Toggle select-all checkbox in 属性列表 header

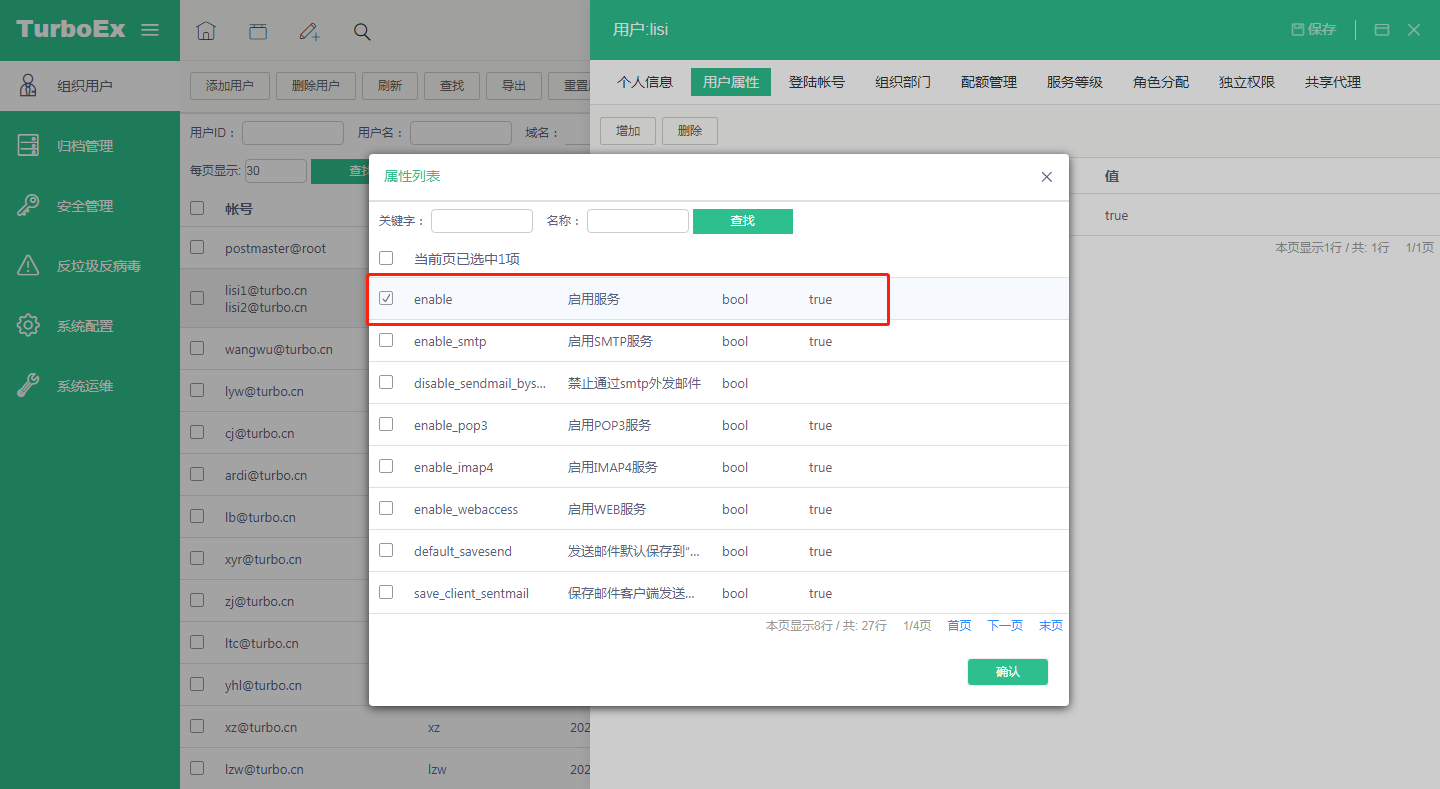(x=386, y=258)
